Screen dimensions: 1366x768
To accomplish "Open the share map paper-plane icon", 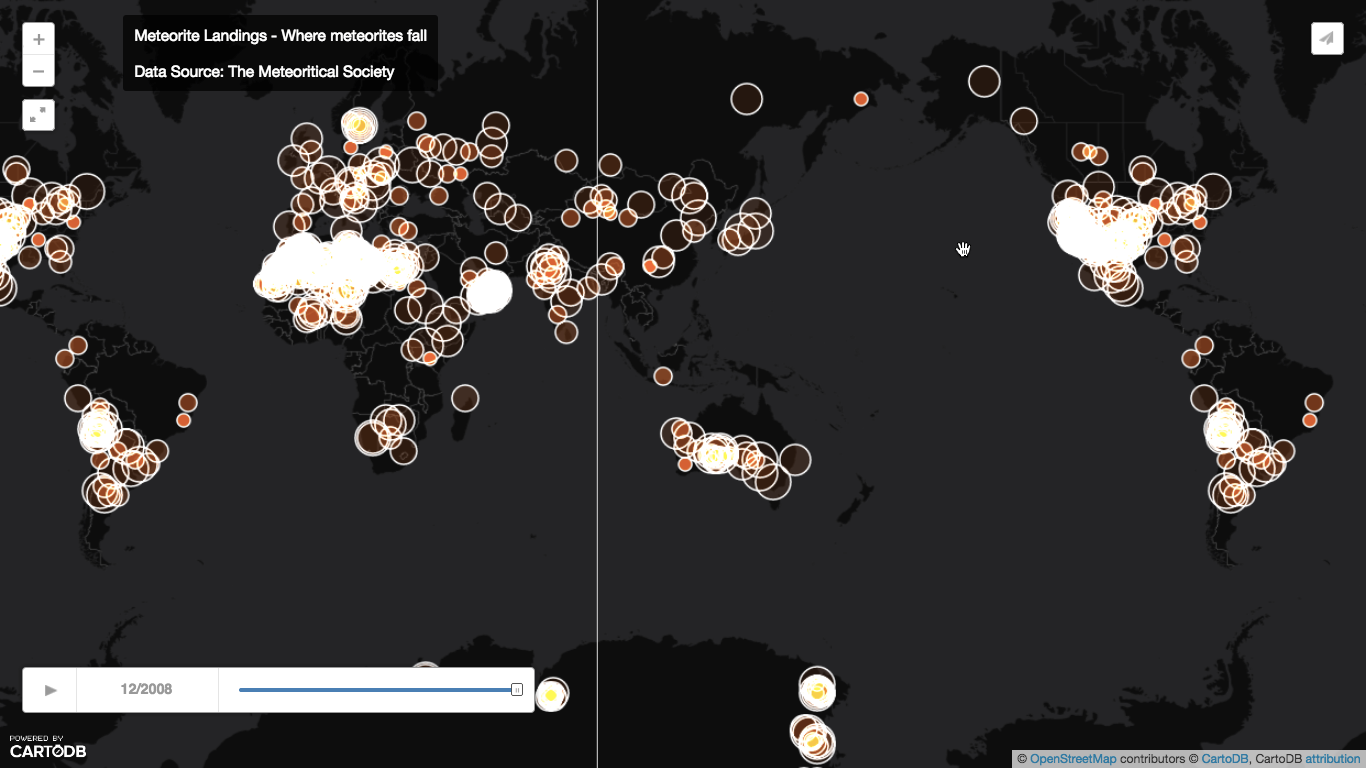I will 1327,38.
